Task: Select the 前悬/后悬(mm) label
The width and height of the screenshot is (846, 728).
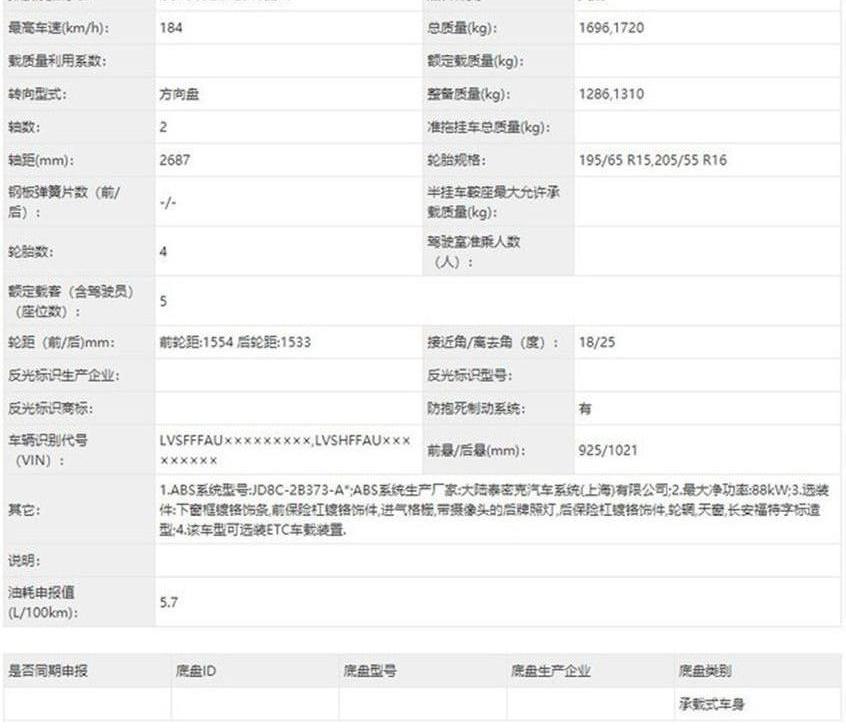Action: click(475, 450)
